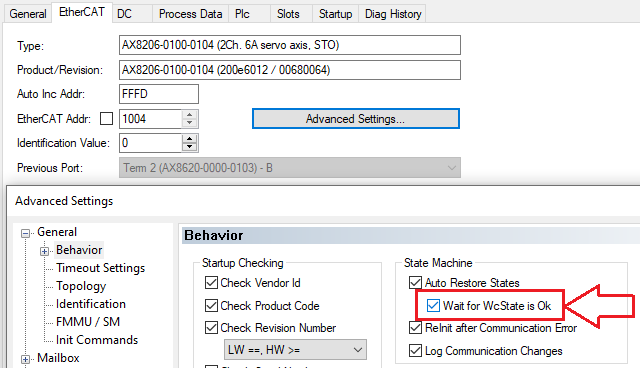The height and width of the screenshot is (368, 640).
Task: Select Identification in the tree
Action: coord(91,304)
